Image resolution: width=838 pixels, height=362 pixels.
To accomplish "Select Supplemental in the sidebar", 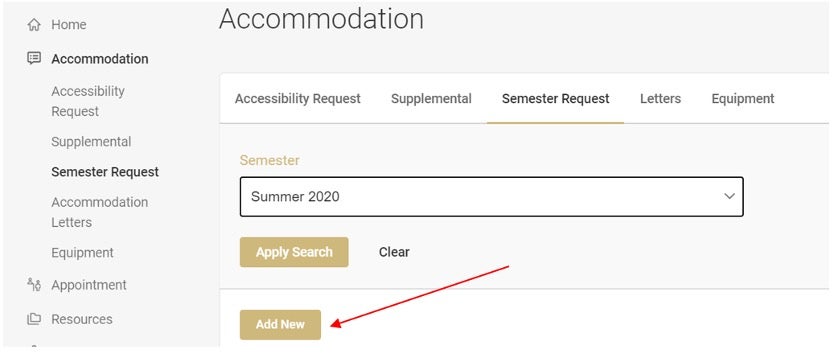I will tap(91, 142).
